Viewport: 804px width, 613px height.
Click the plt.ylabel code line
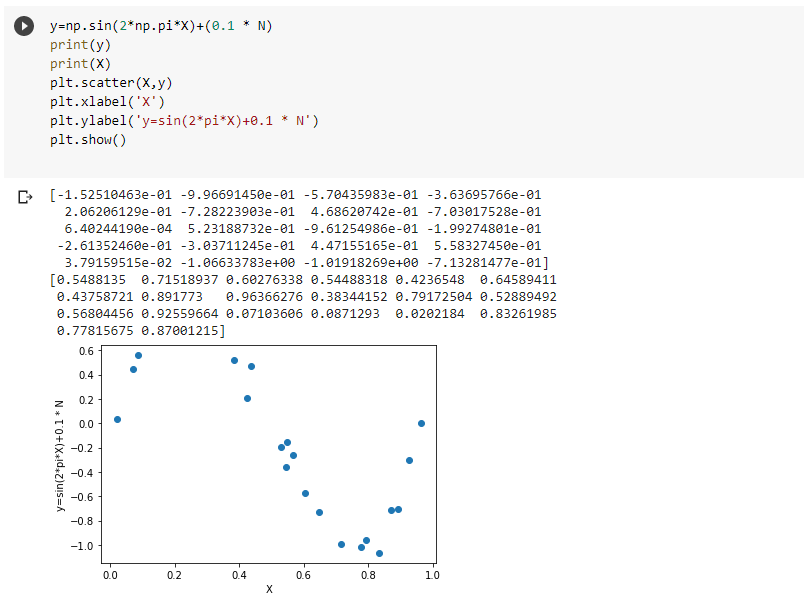click(x=183, y=120)
